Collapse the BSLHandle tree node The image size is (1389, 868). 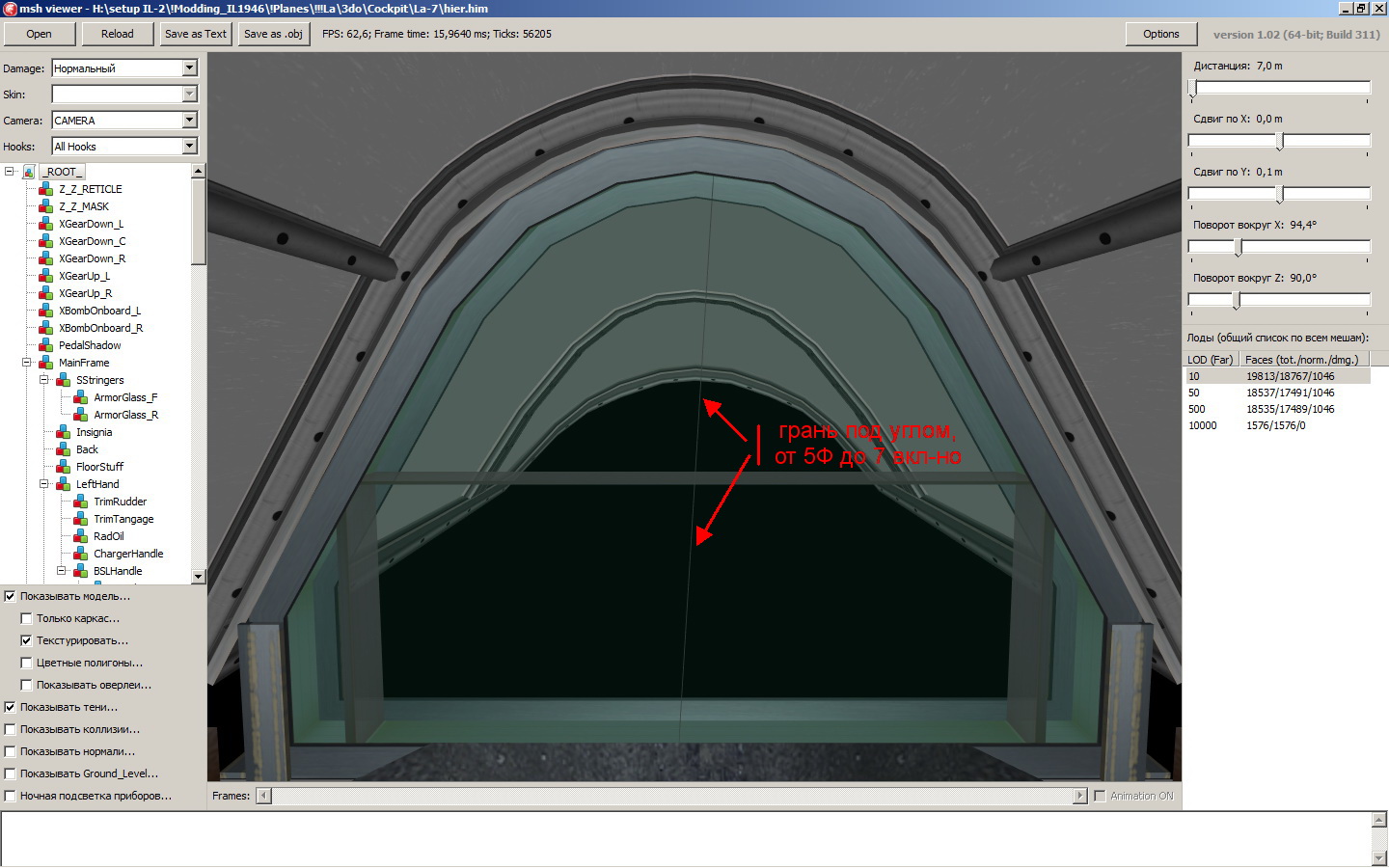(x=62, y=571)
